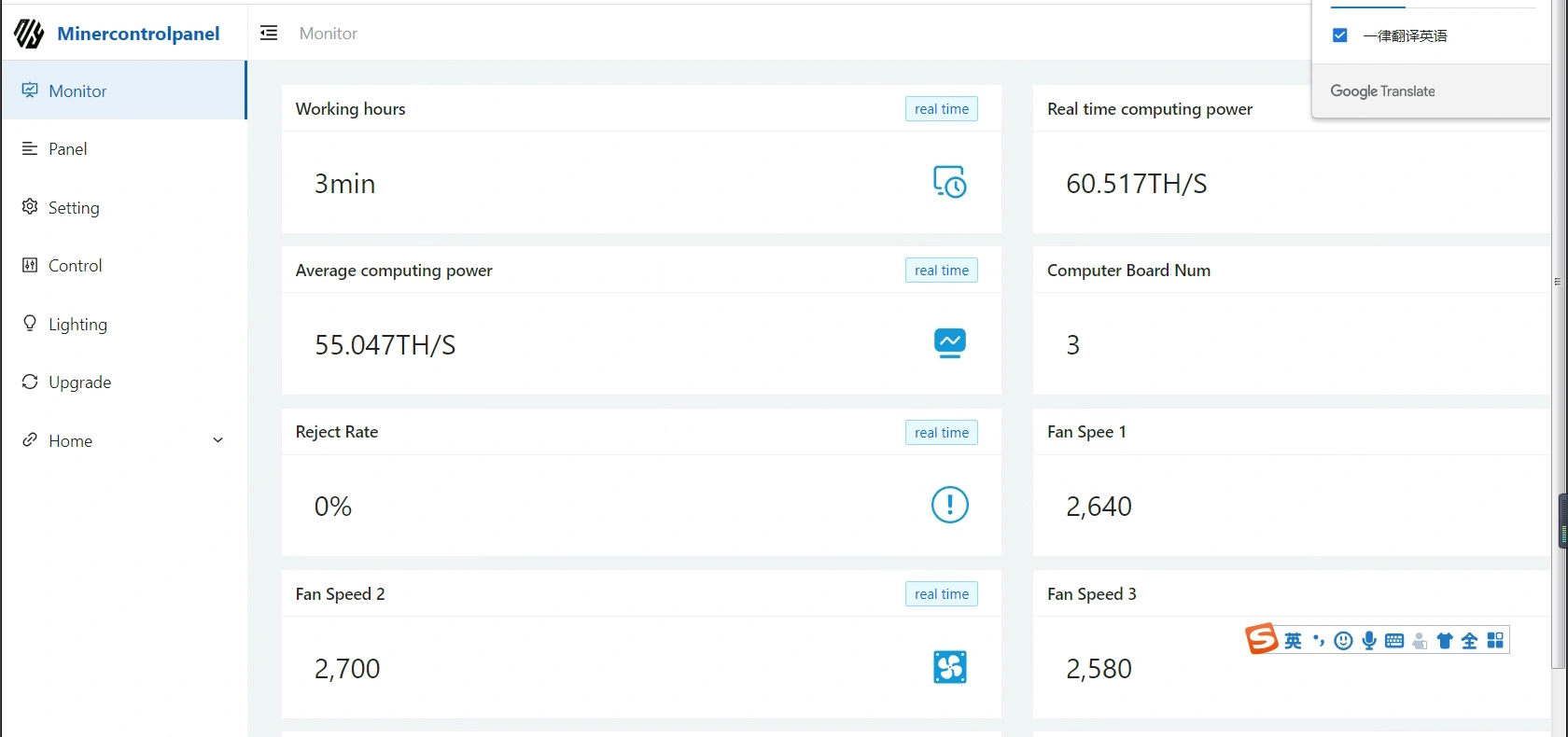Expand the Home menu chevron
1568x737 pixels.
[217, 440]
